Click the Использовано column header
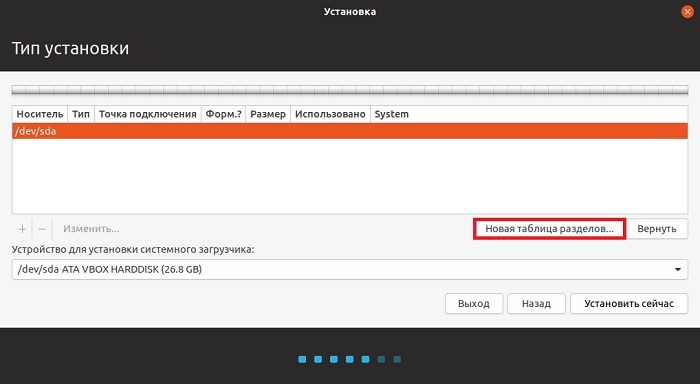The height and width of the screenshot is (384, 700). (x=330, y=114)
